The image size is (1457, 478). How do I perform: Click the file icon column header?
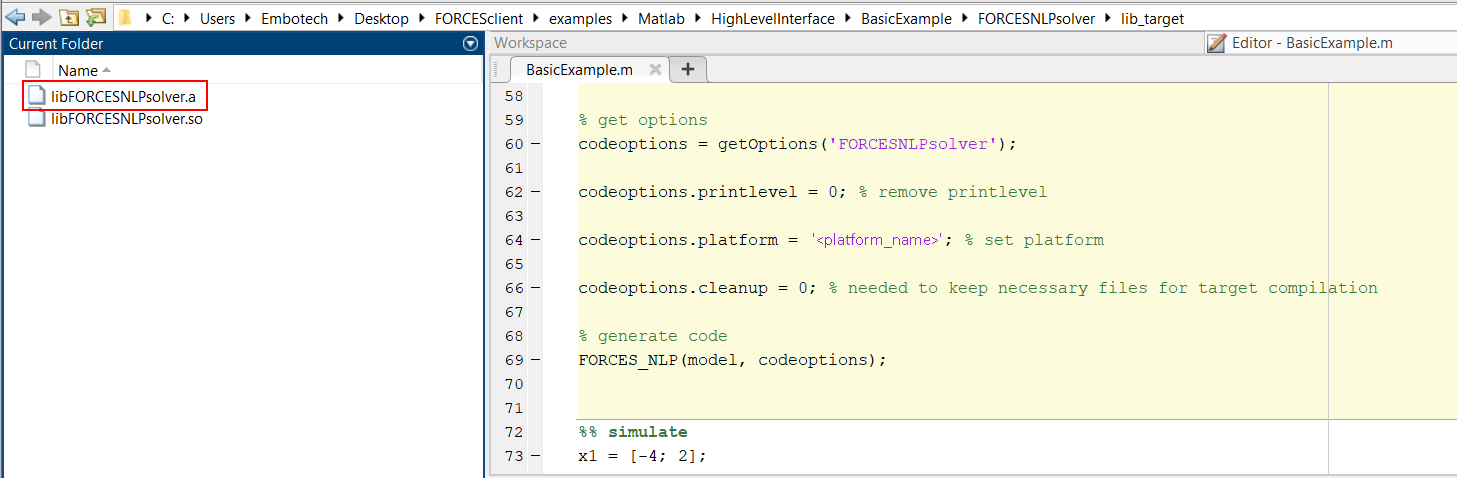(x=33, y=70)
